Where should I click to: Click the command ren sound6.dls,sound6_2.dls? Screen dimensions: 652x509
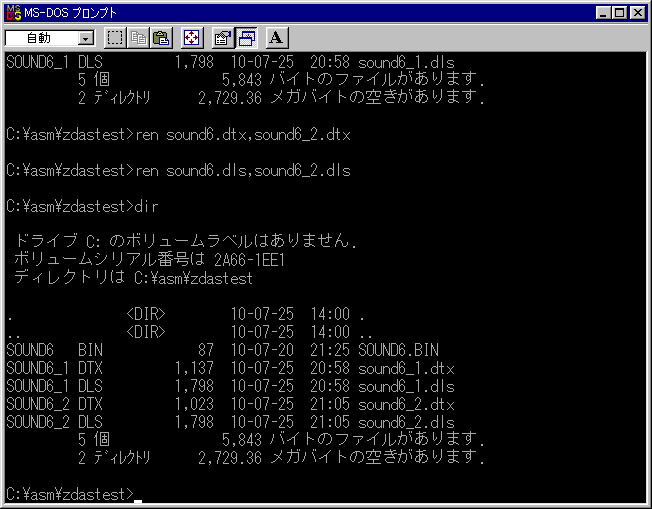243,171
